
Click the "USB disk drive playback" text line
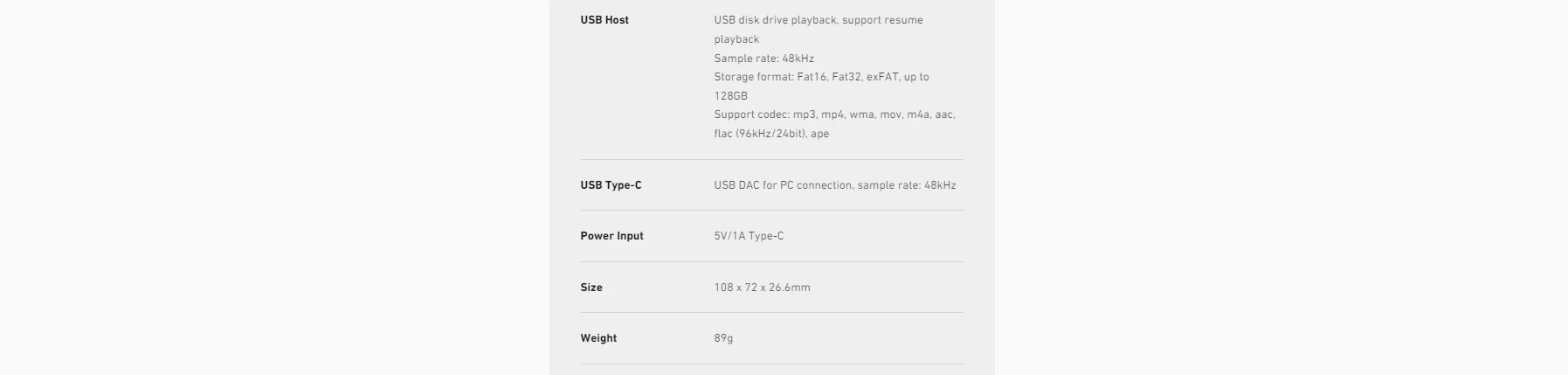[x=818, y=20]
